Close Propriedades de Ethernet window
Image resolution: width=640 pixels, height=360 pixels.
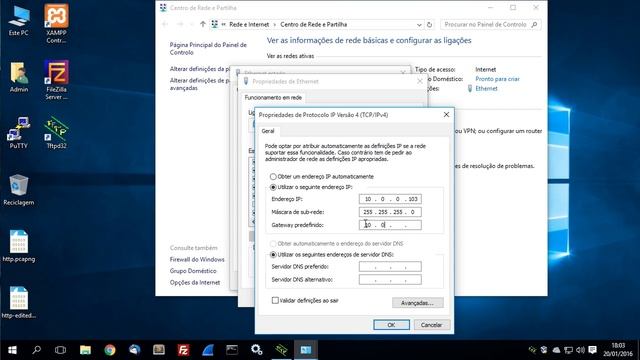coord(420,82)
